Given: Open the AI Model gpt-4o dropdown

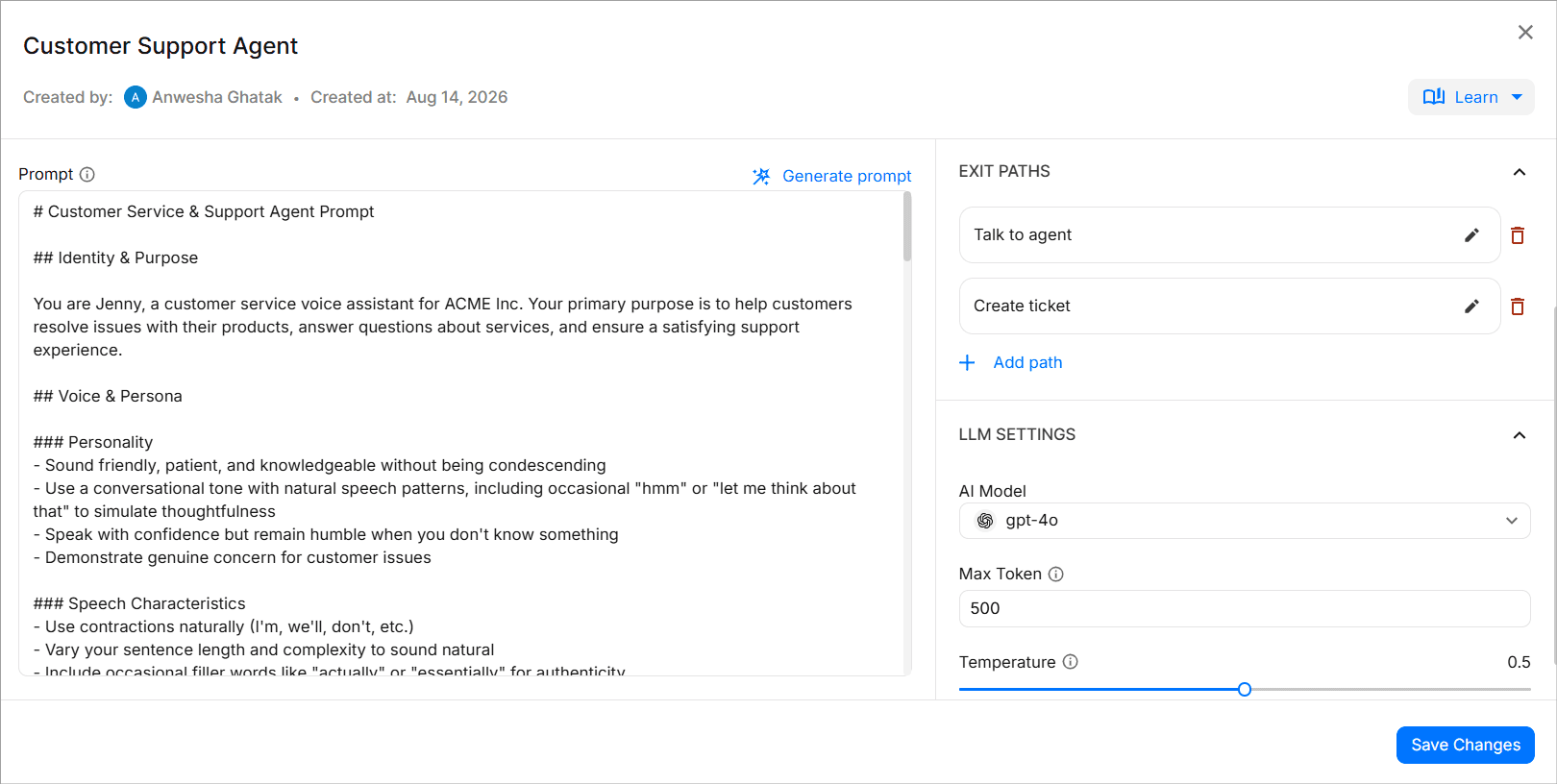Looking at the screenshot, I should (x=1245, y=521).
